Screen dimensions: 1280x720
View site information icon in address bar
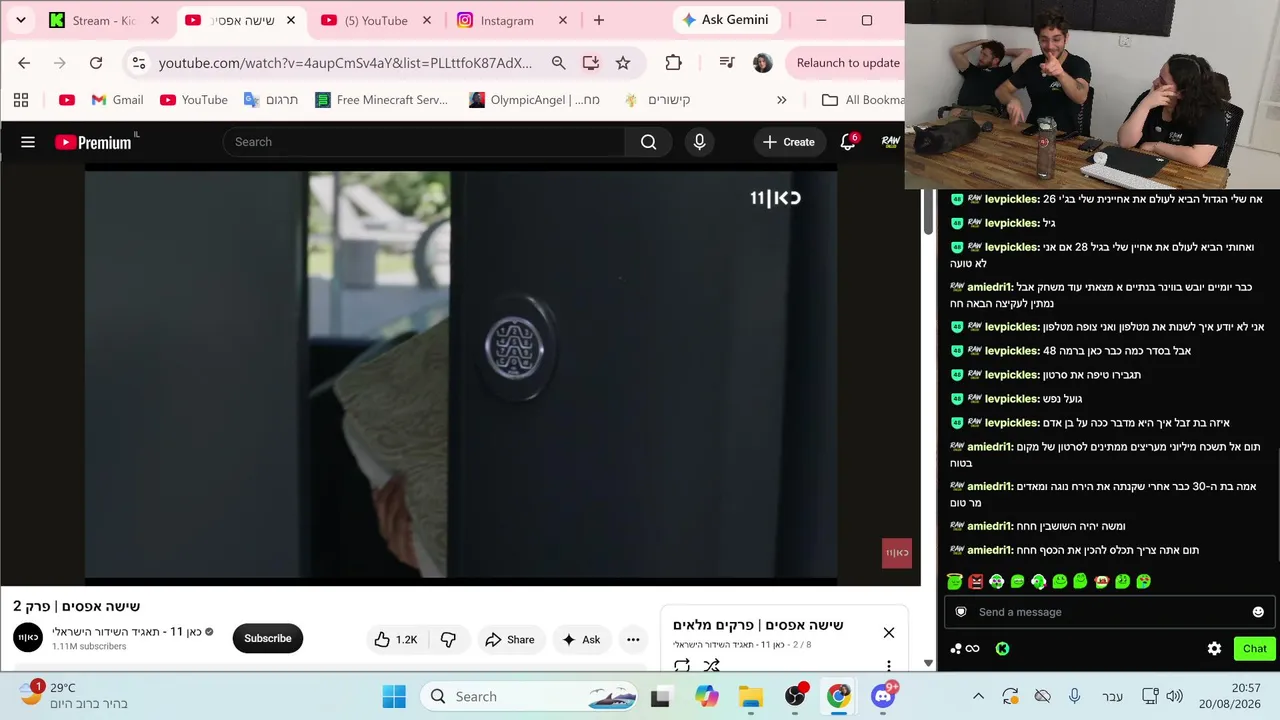coord(138,63)
